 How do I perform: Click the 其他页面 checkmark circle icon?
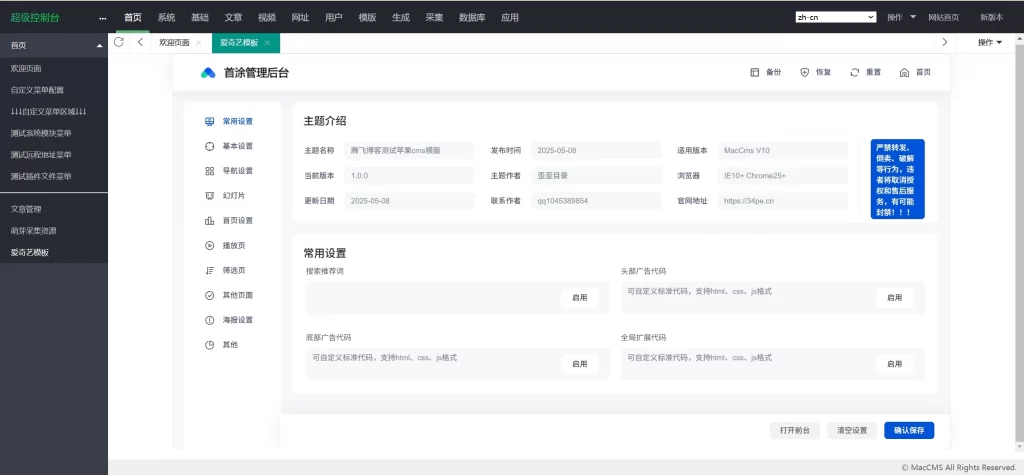210,295
